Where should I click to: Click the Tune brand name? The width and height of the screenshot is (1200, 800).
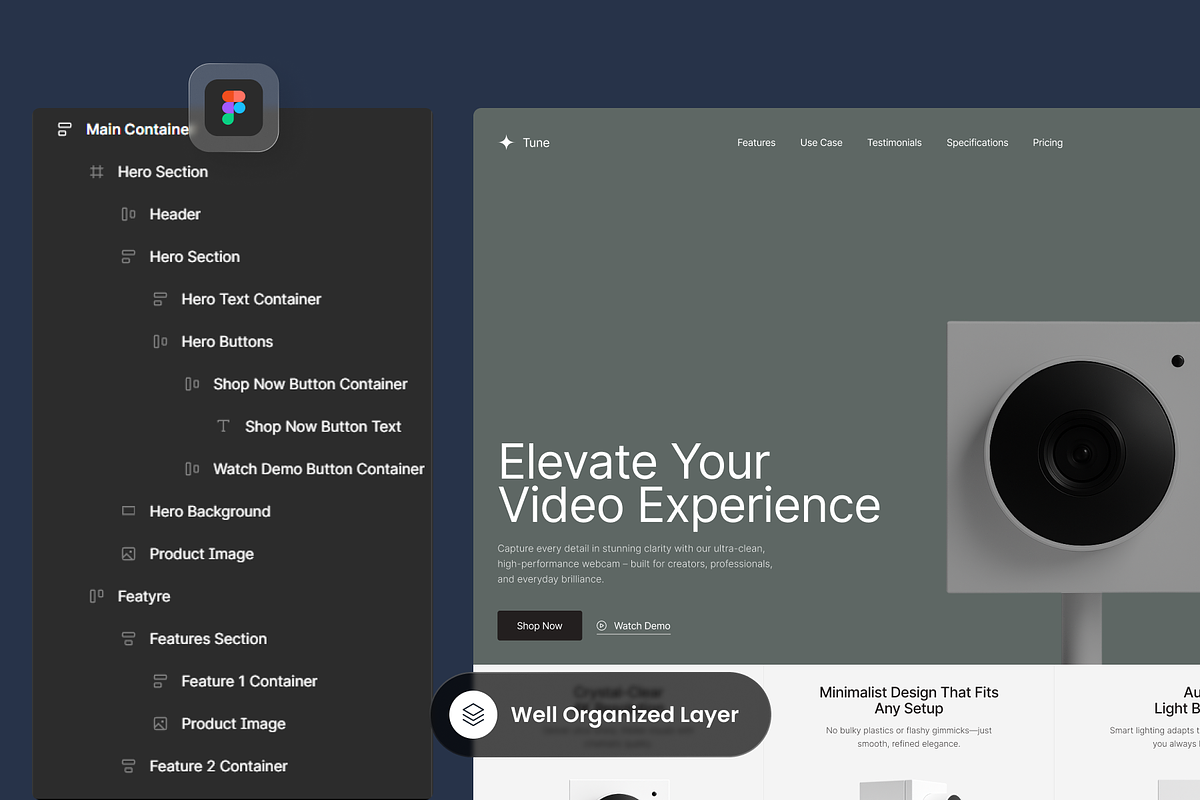pyautogui.click(x=536, y=143)
